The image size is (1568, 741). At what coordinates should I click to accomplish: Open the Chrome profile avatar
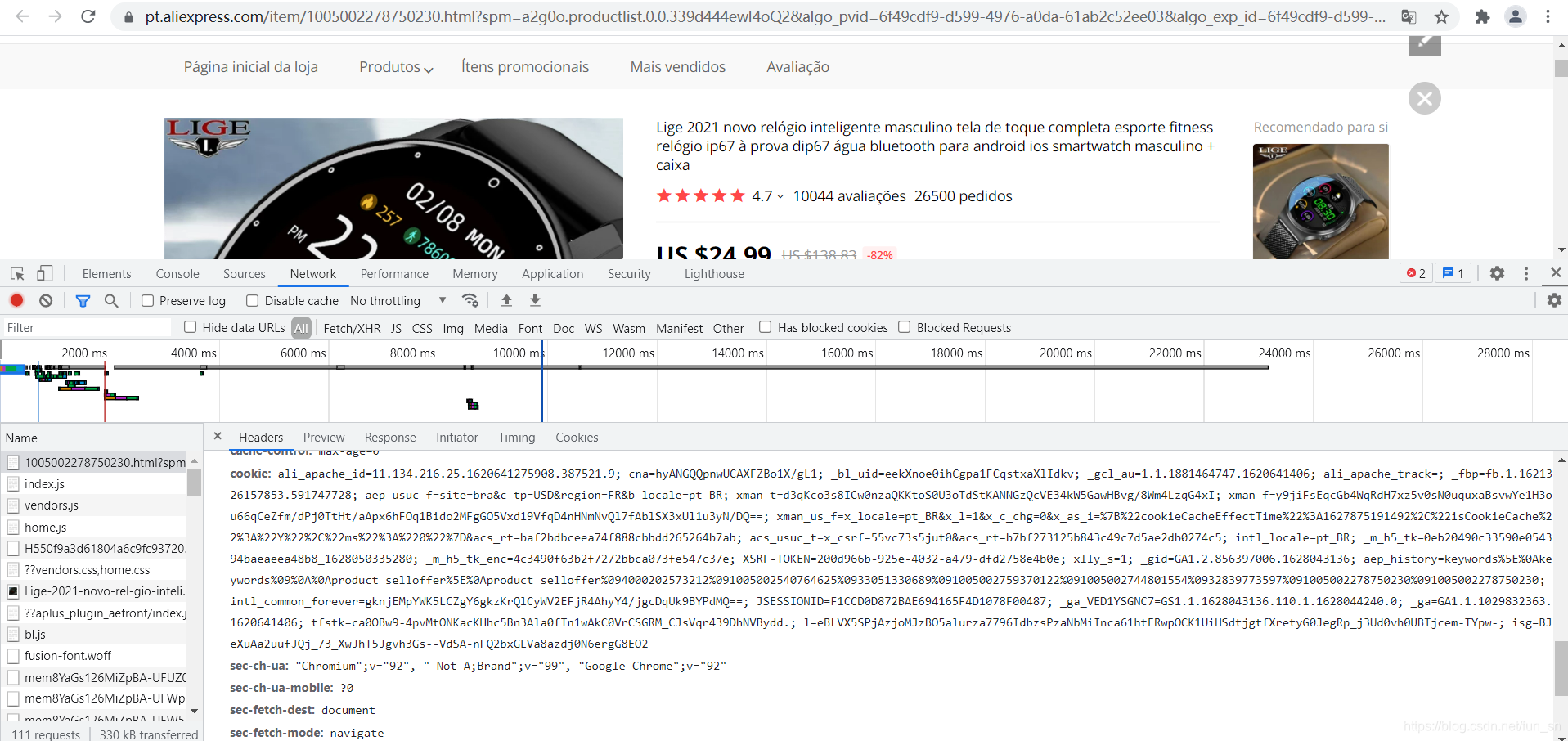pyautogui.click(x=1516, y=16)
